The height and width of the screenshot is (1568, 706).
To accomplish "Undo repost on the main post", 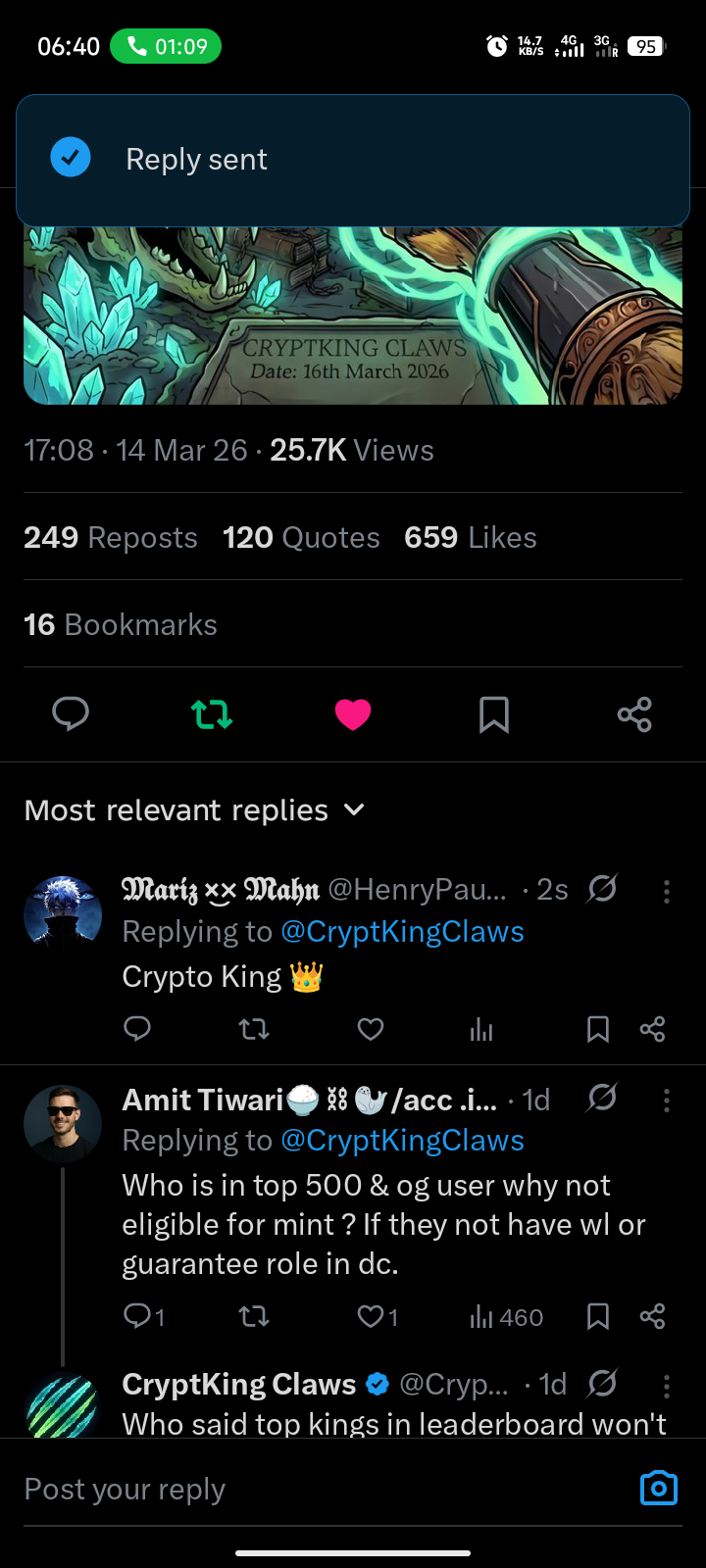I will pyautogui.click(x=212, y=714).
